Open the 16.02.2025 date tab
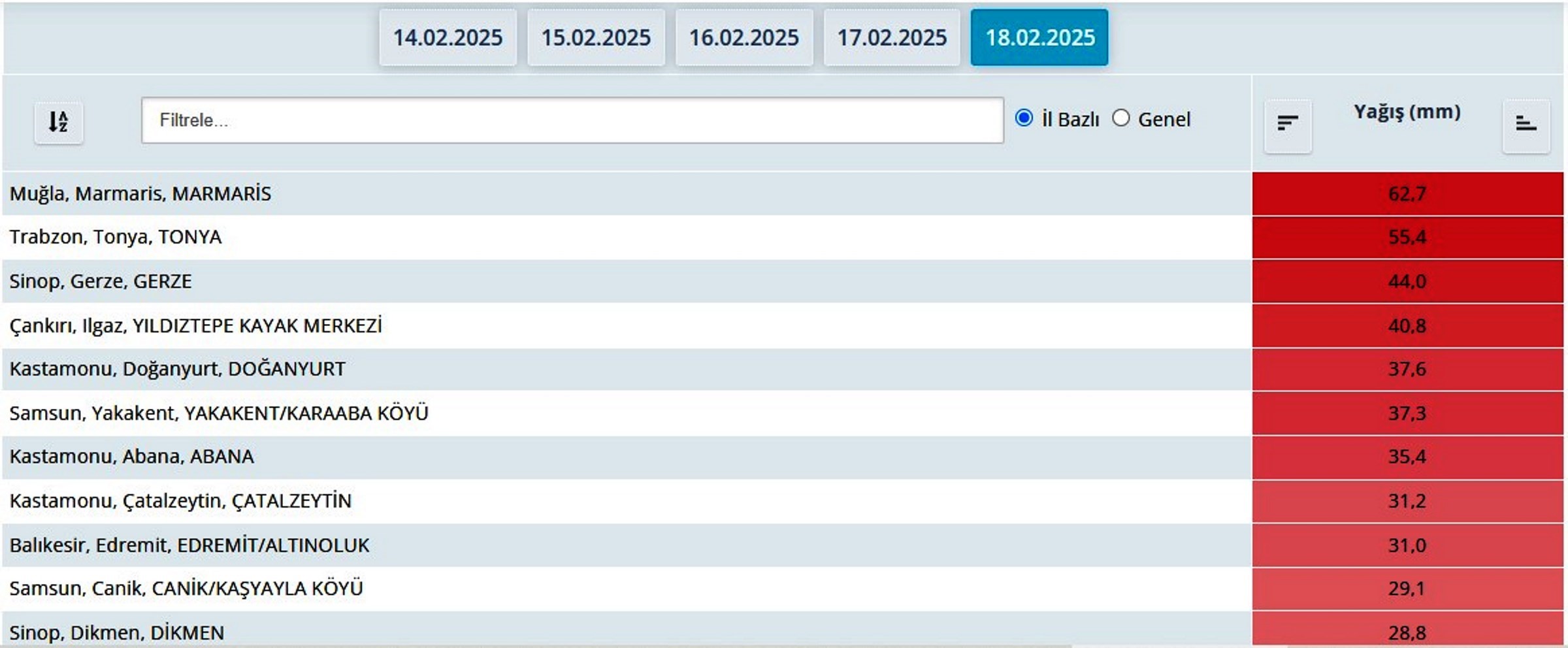The image size is (1568, 648). (744, 38)
